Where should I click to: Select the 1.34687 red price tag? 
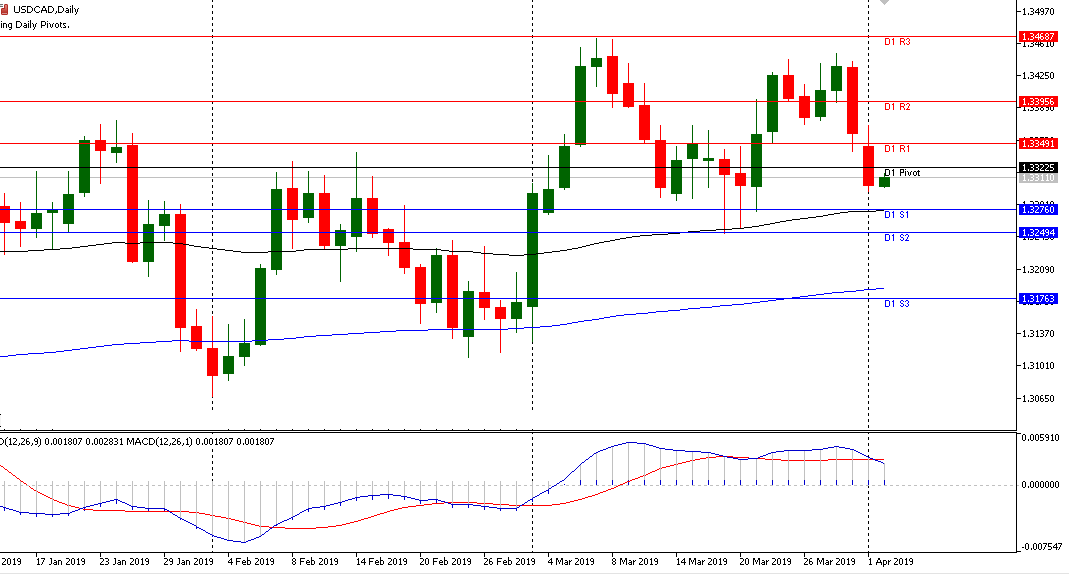click(1039, 37)
